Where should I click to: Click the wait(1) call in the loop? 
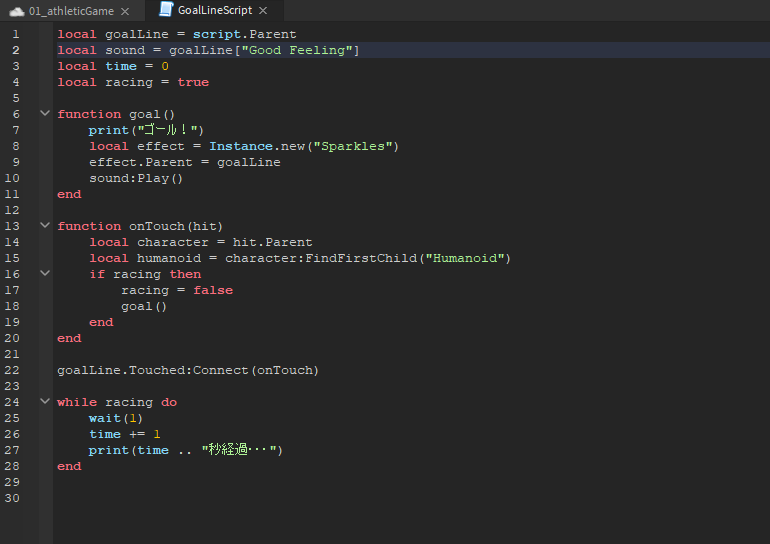click(116, 418)
